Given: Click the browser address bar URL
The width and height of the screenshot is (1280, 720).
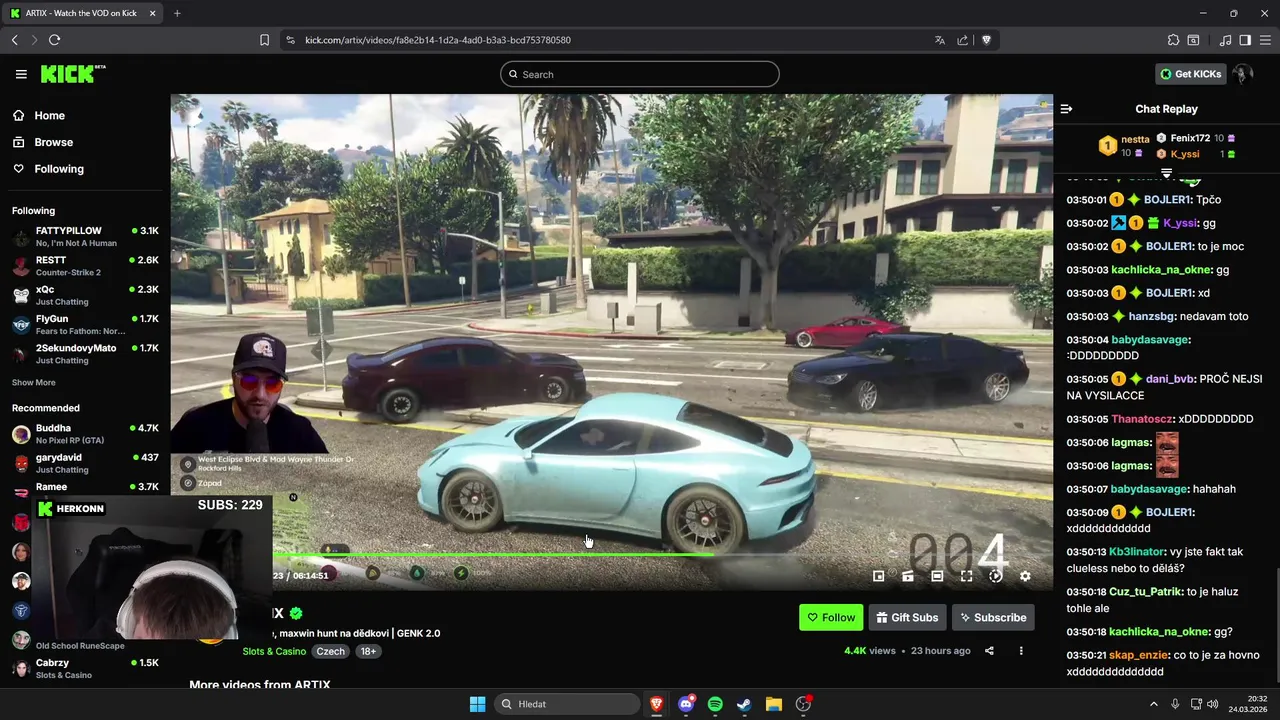Looking at the screenshot, I should point(438,40).
